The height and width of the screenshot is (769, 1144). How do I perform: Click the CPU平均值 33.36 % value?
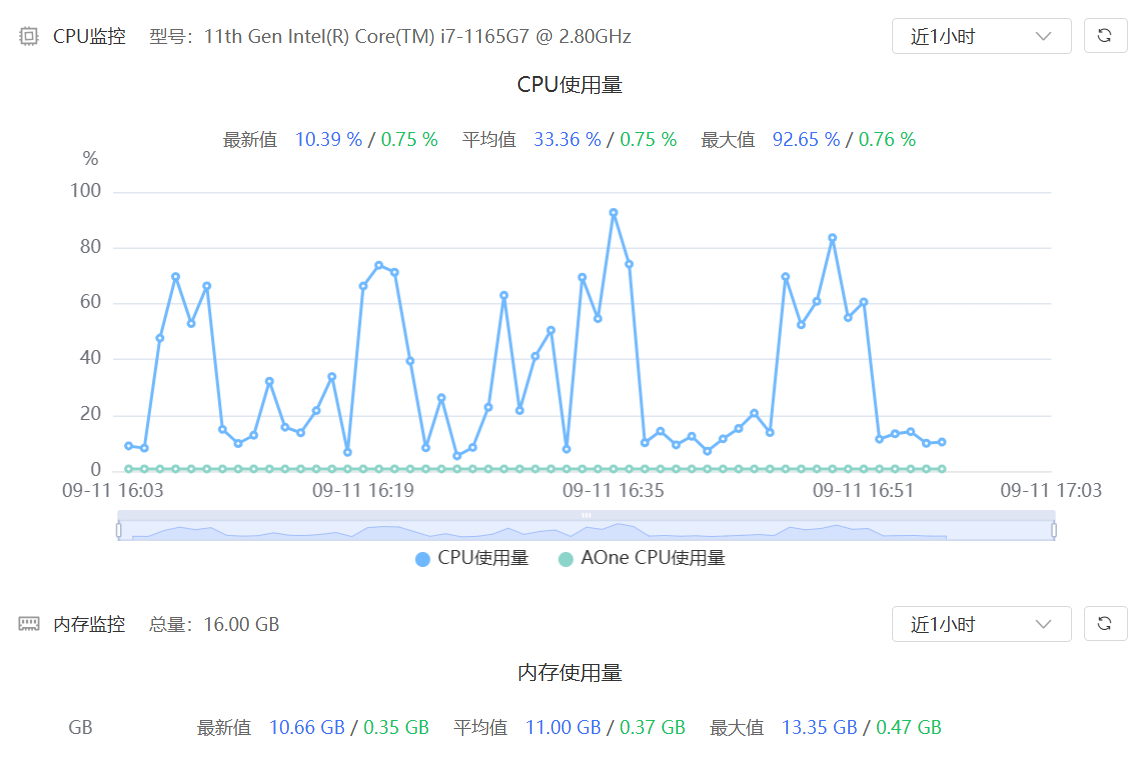[567, 140]
